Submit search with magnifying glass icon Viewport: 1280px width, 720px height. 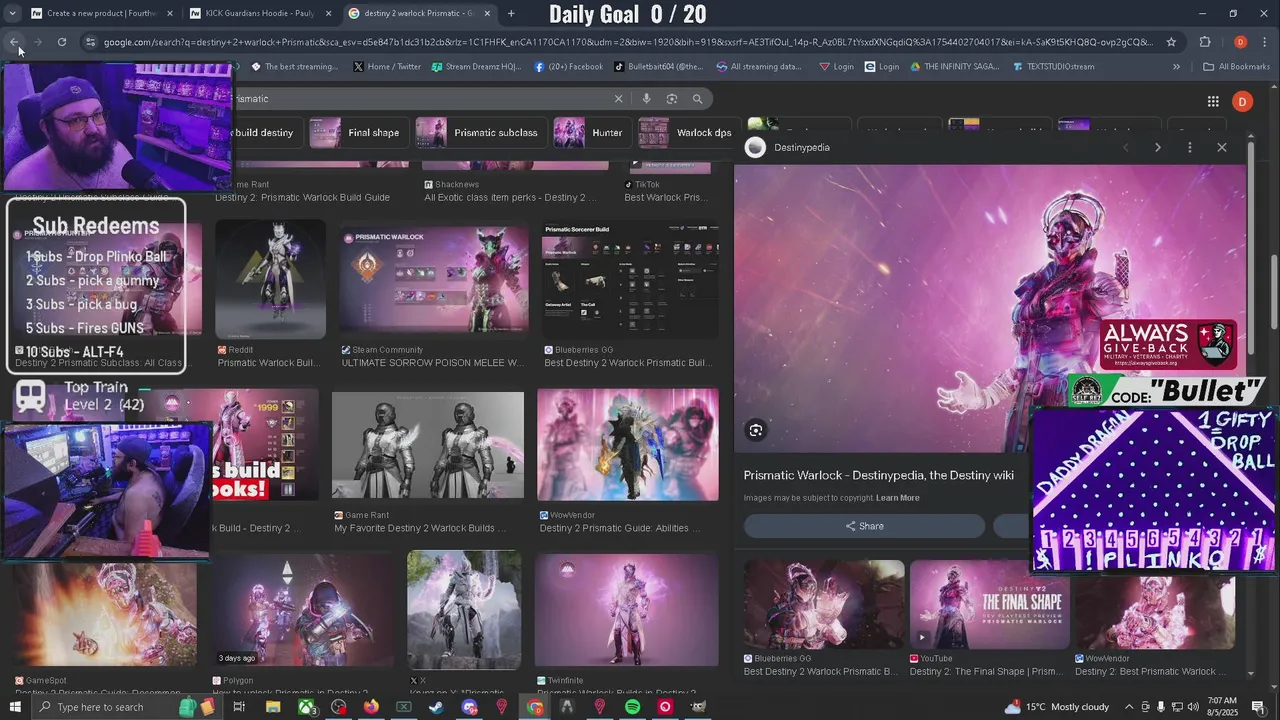(x=698, y=98)
